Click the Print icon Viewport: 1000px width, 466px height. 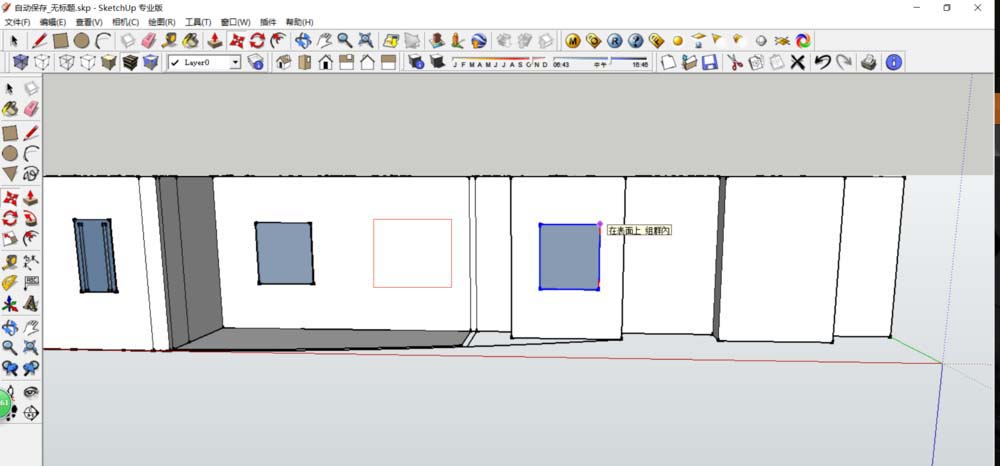869,63
